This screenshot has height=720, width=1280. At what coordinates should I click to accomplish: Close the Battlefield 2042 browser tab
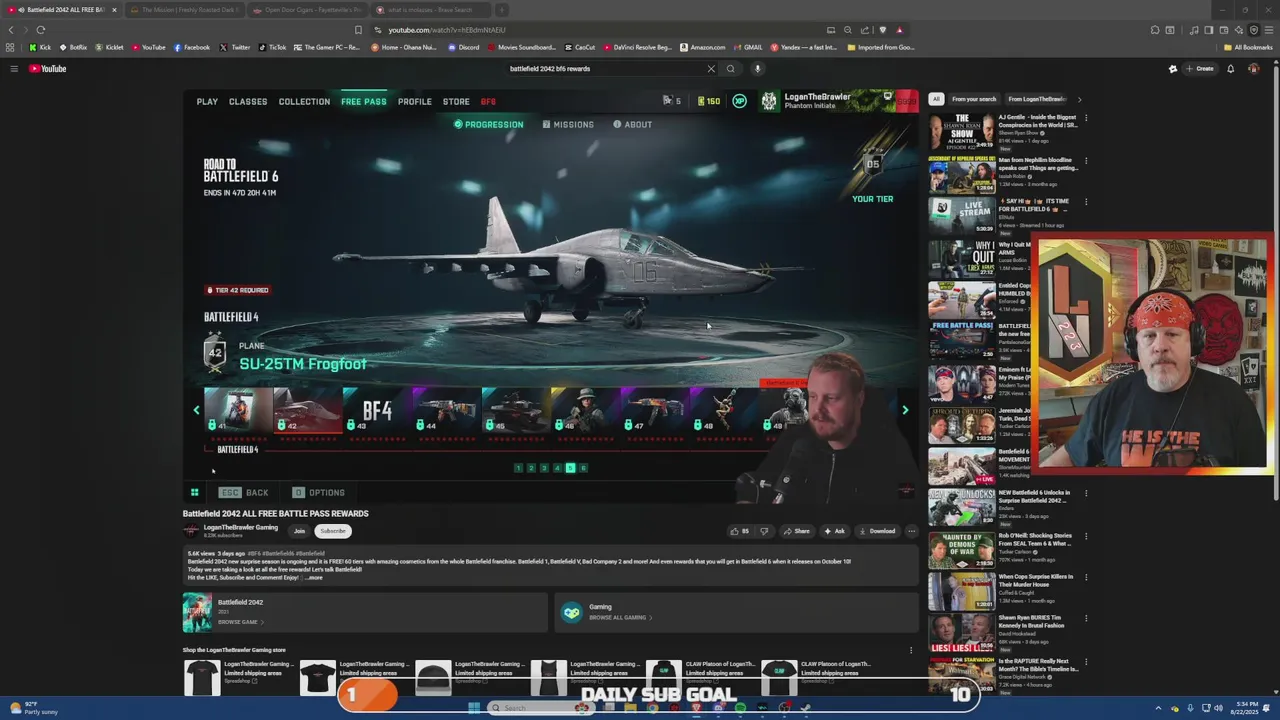[114, 10]
